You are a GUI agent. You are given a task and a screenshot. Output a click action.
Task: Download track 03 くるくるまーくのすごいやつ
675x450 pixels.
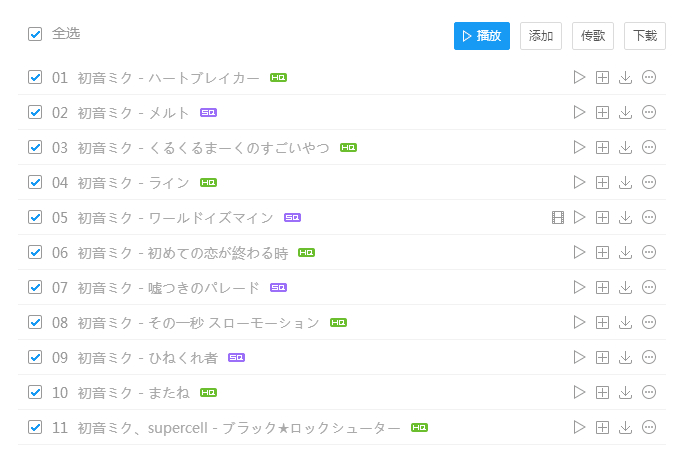click(625, 147)
